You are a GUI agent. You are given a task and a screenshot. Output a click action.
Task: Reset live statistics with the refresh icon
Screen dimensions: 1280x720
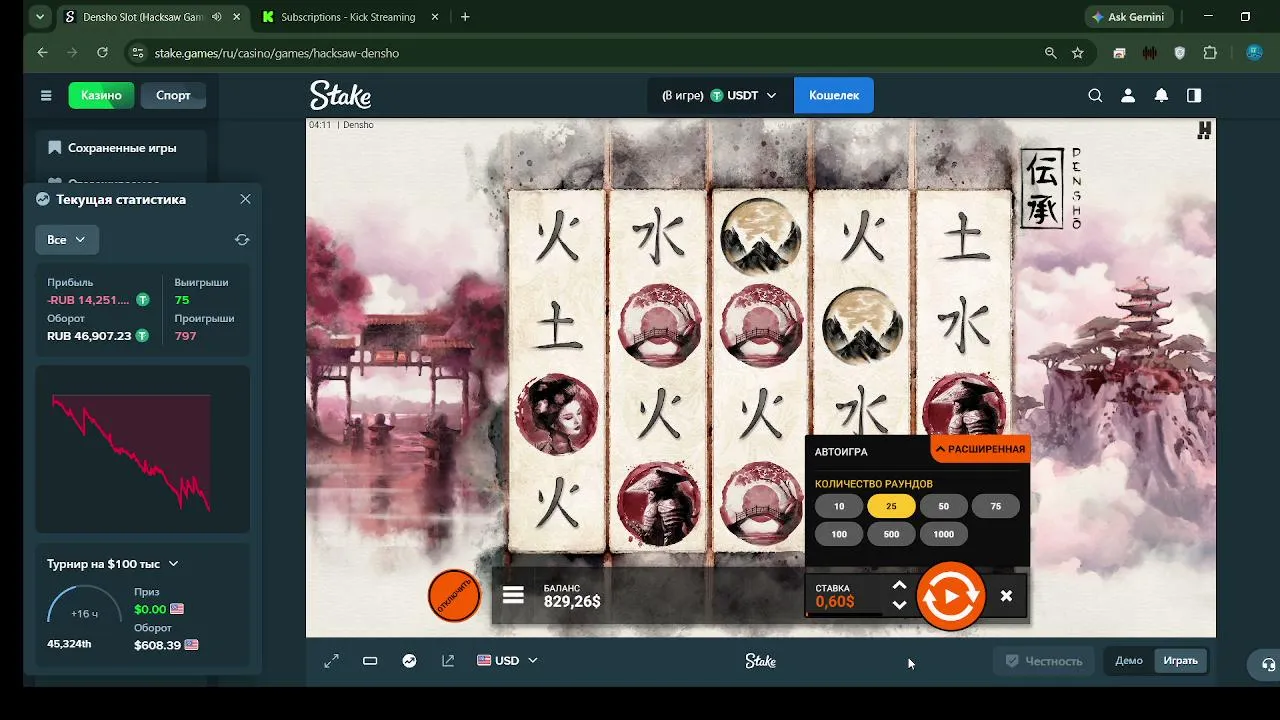(x=242, y=240)
